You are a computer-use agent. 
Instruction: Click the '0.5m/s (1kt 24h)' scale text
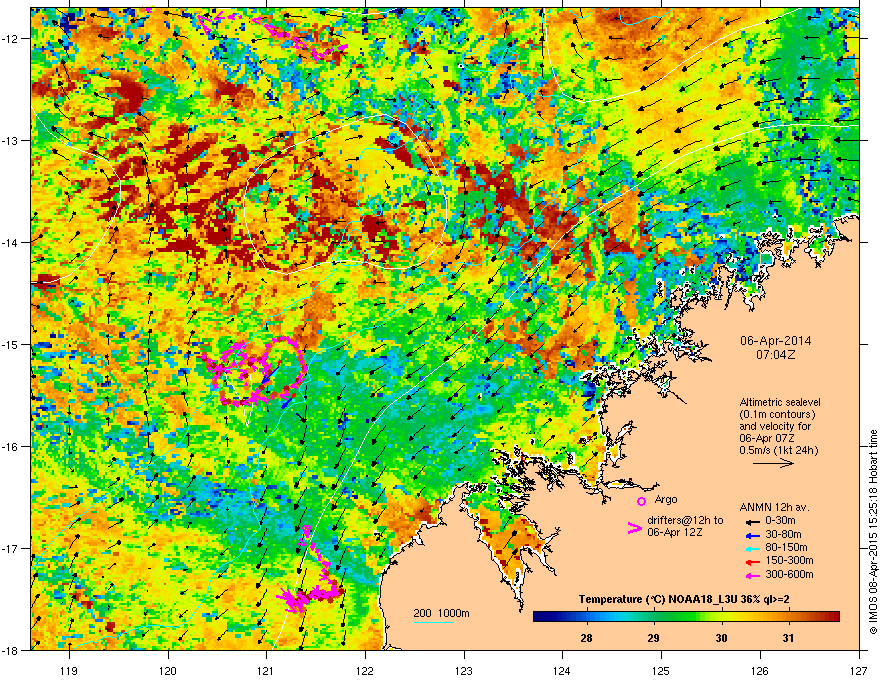point(778,450)
